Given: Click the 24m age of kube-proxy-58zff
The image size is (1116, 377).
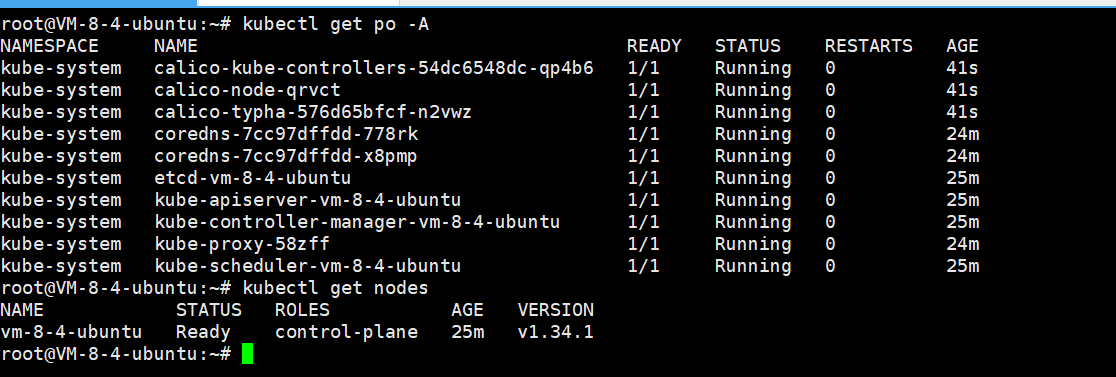Looking at the screenshot, I should (962, 245).
